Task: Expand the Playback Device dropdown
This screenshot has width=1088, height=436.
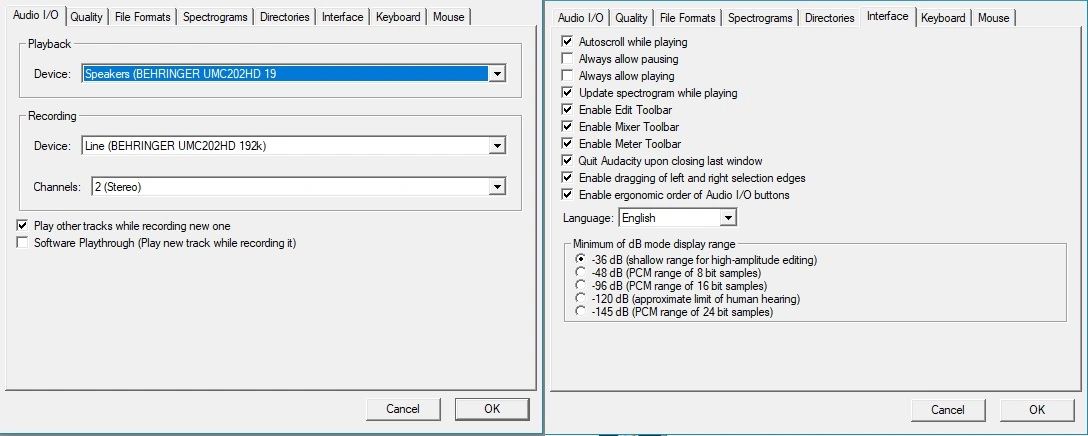Action: click(497, 74)
